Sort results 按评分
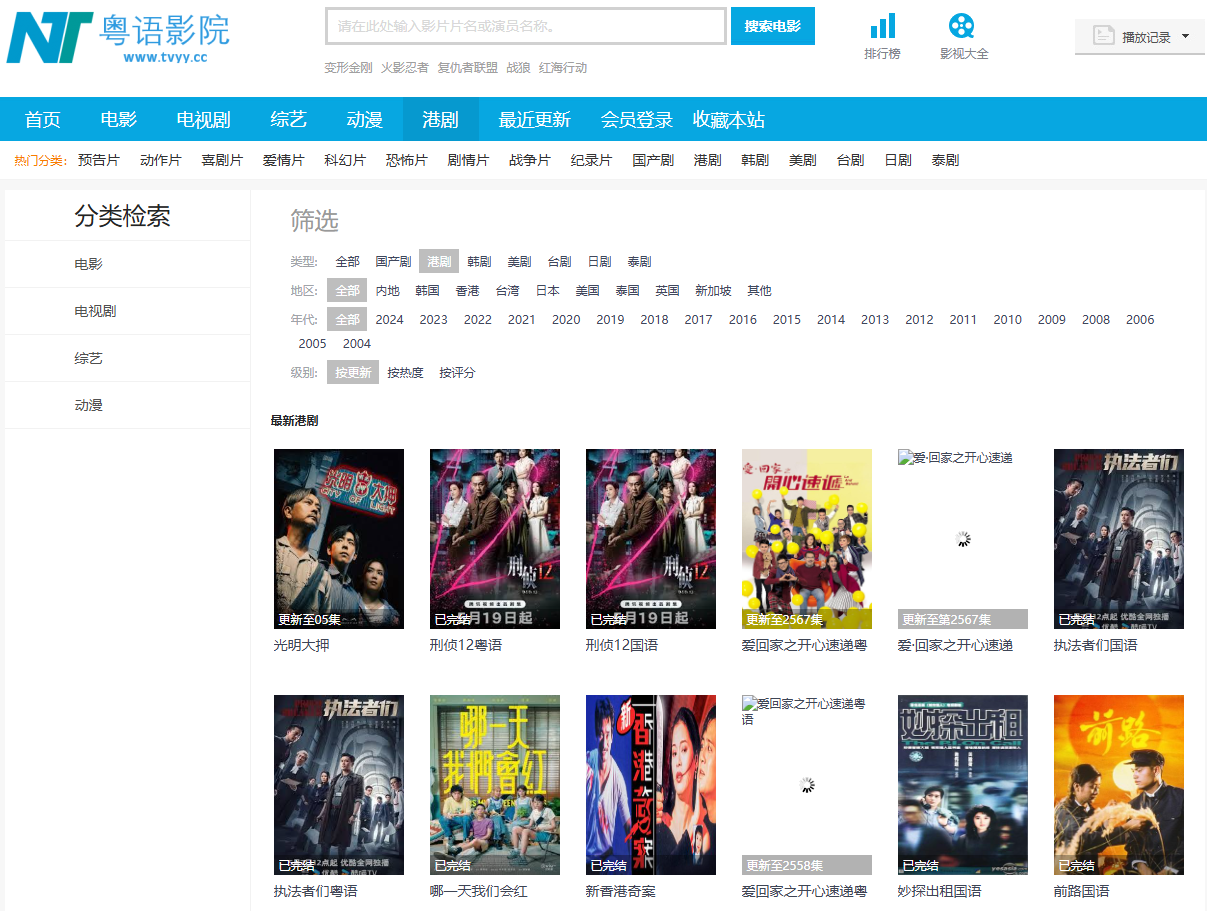 pyautogui.click(x=457, y=372)
